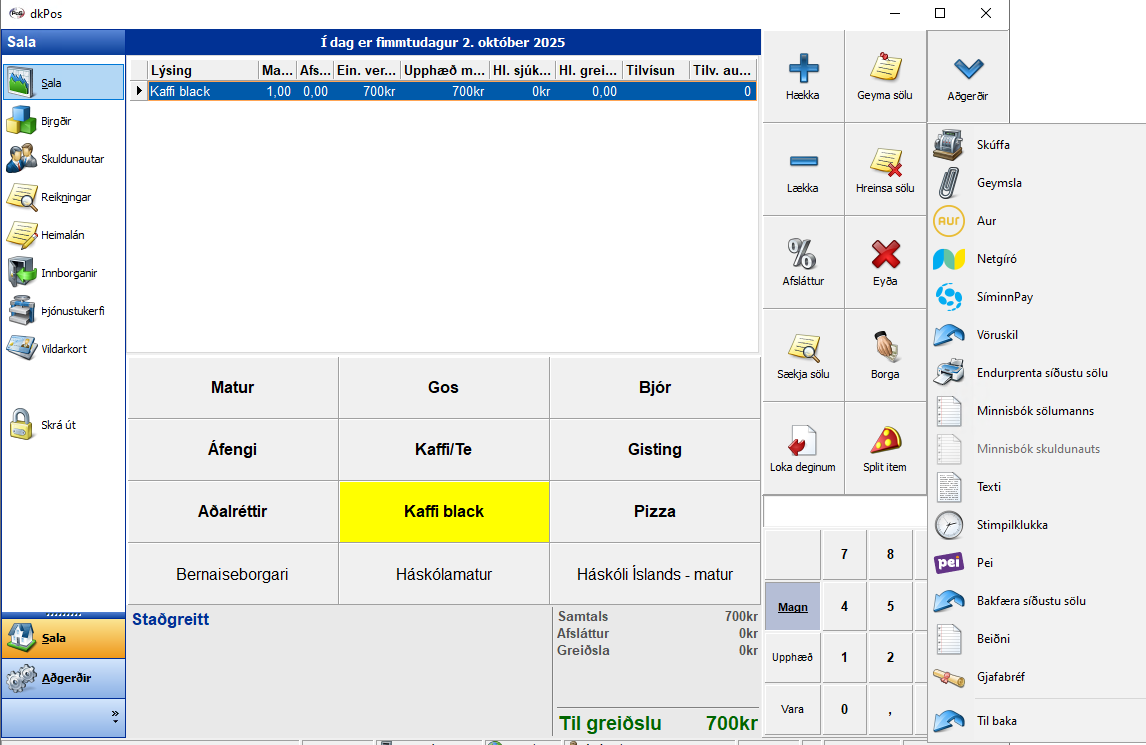The height and width of the screenshot is (745, 1146).
Task: Click the Eyða red X icon
Action: pos(885,254)
